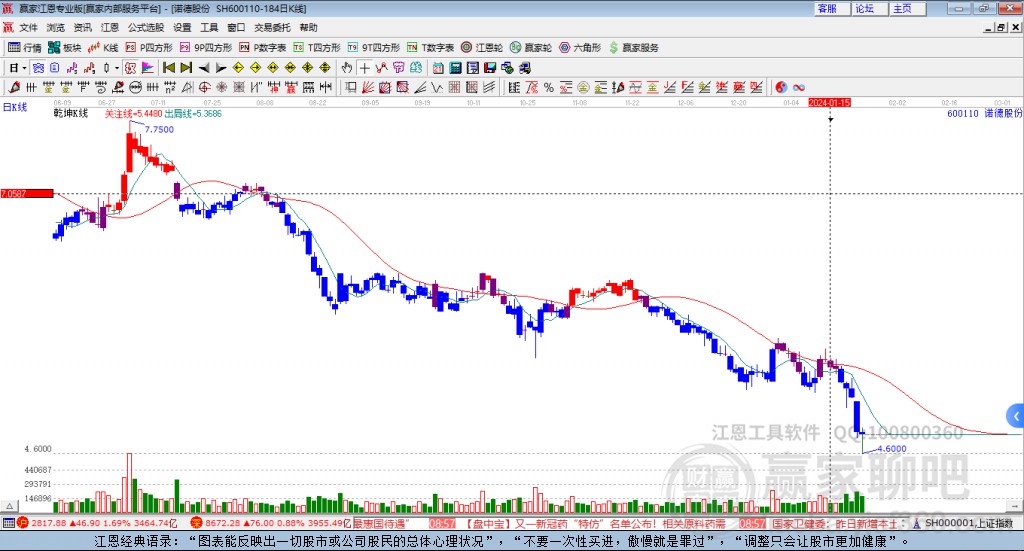
Task: Click the pink flag icon in toolbar
Action: tap(148, 68)
